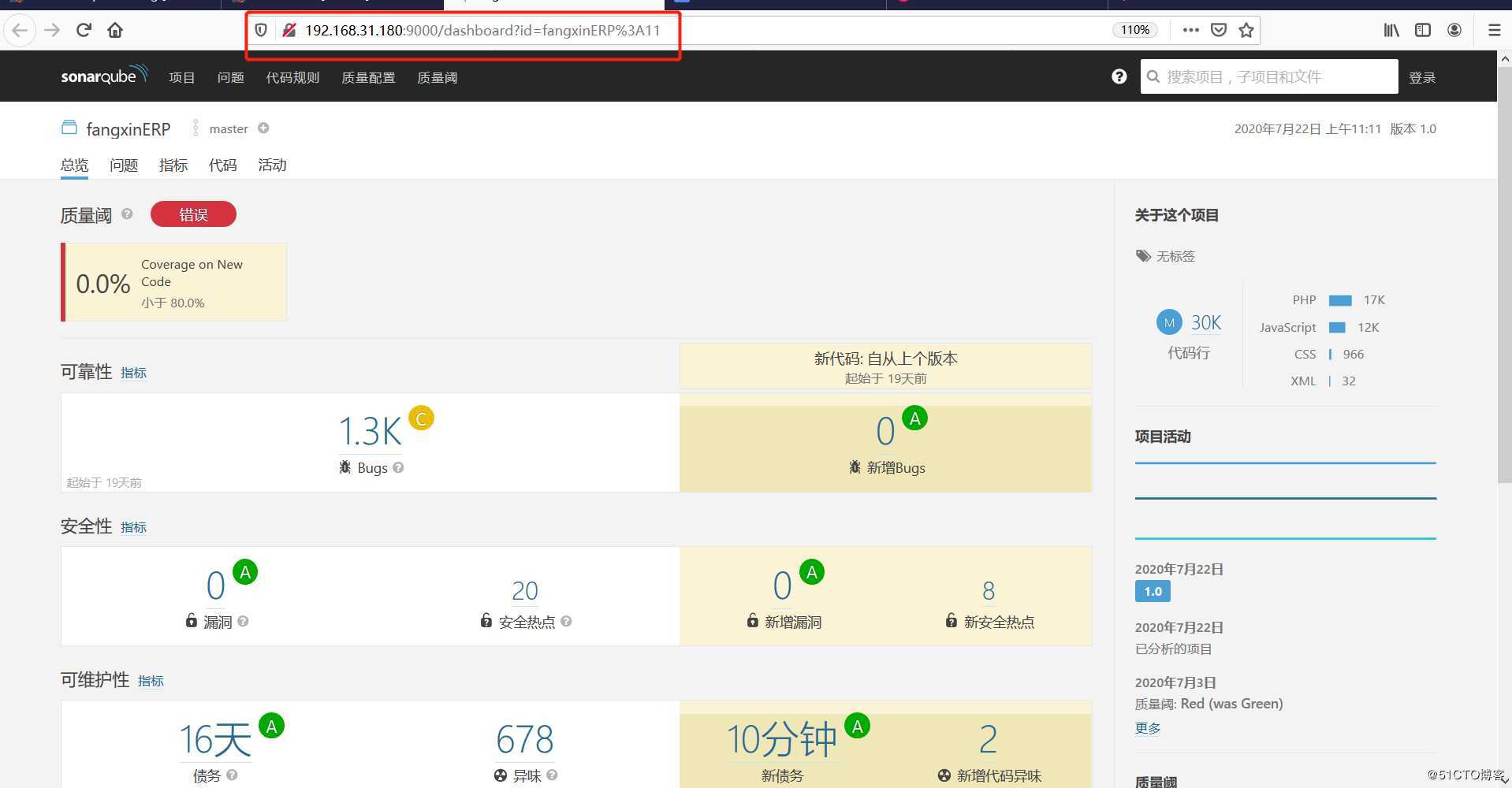Click the add branch plus icon next to master
The width and height of the screenshot is (1512, 788).
click(x=263, y=128)
